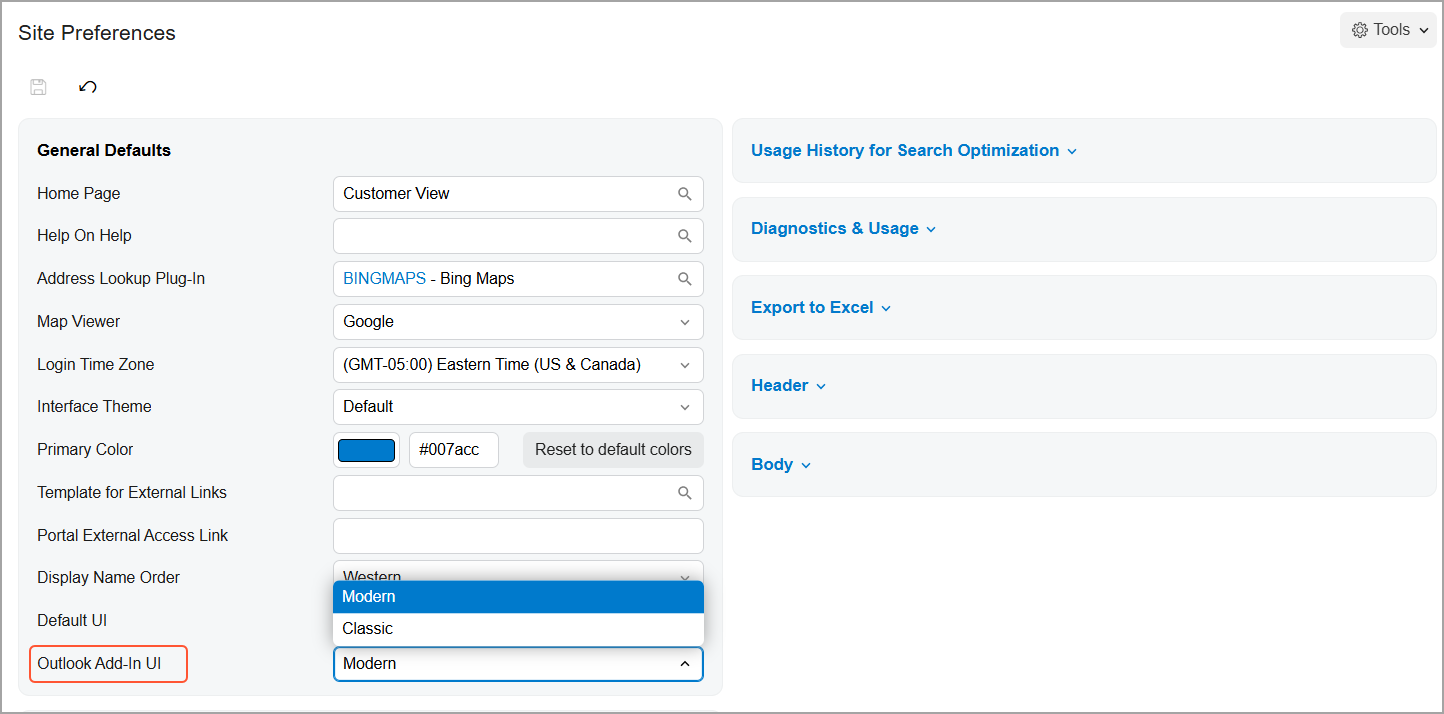This screenshot has width=1444, height=714.
Task: Expand the Export to Excel section
Action: tap(821, 308)
